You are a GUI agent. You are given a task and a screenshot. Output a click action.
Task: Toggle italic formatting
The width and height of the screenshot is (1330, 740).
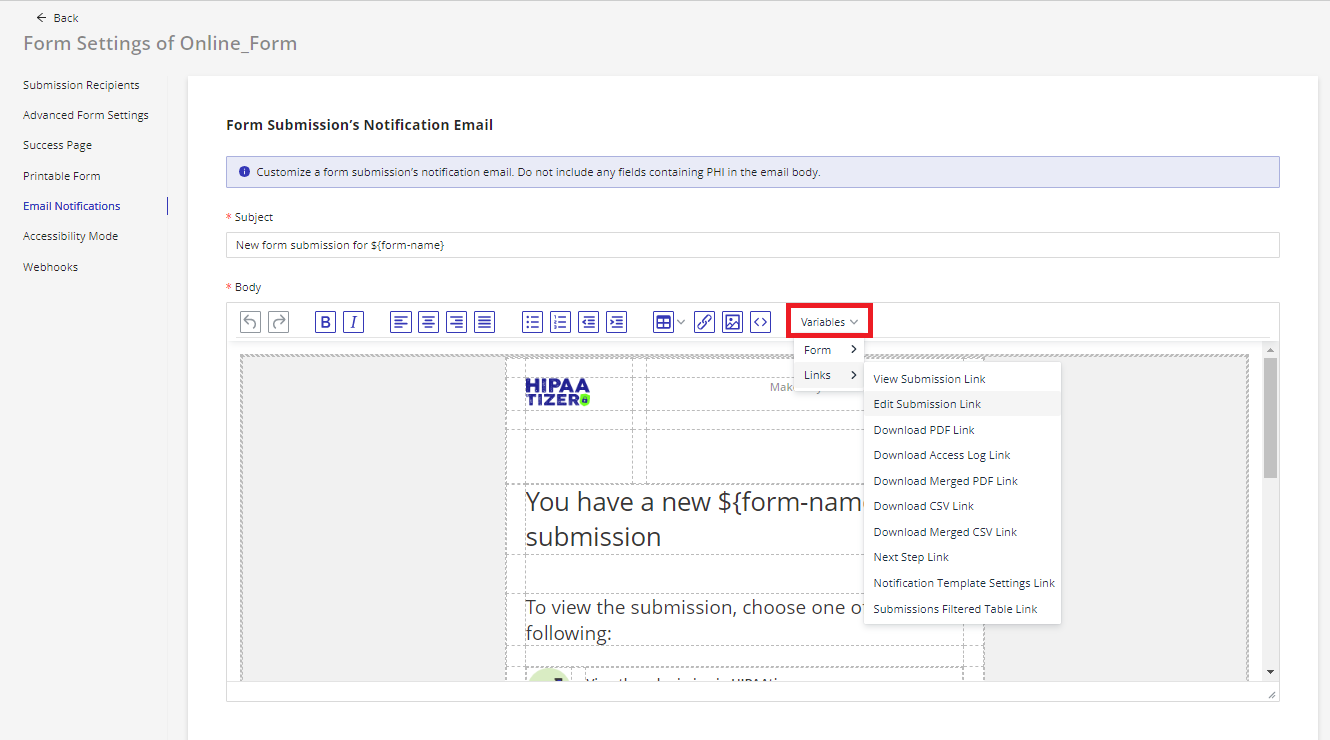coord(353,322)
